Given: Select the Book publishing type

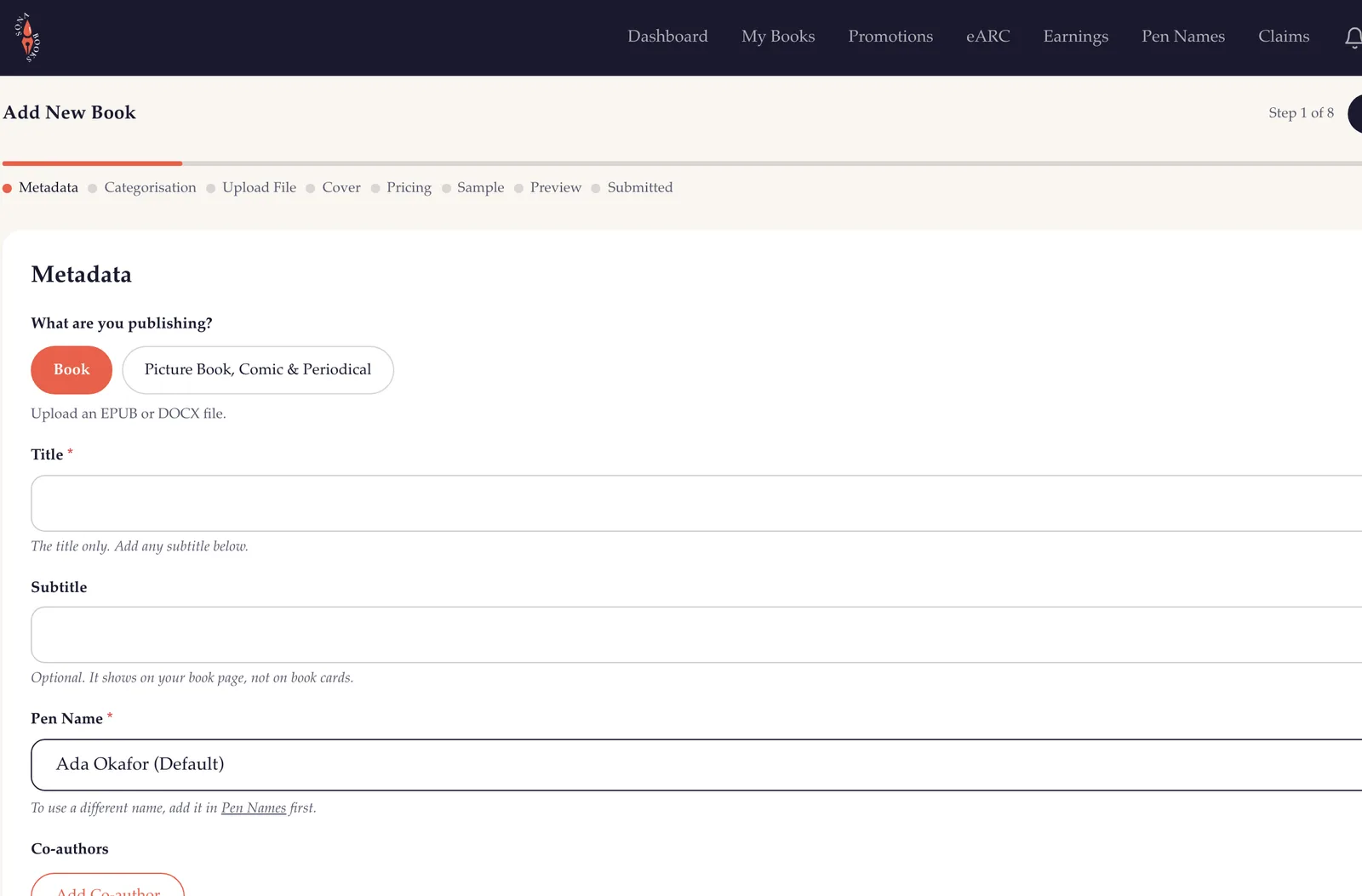Looking at the screenshot, I should click(x=72, y=370).
